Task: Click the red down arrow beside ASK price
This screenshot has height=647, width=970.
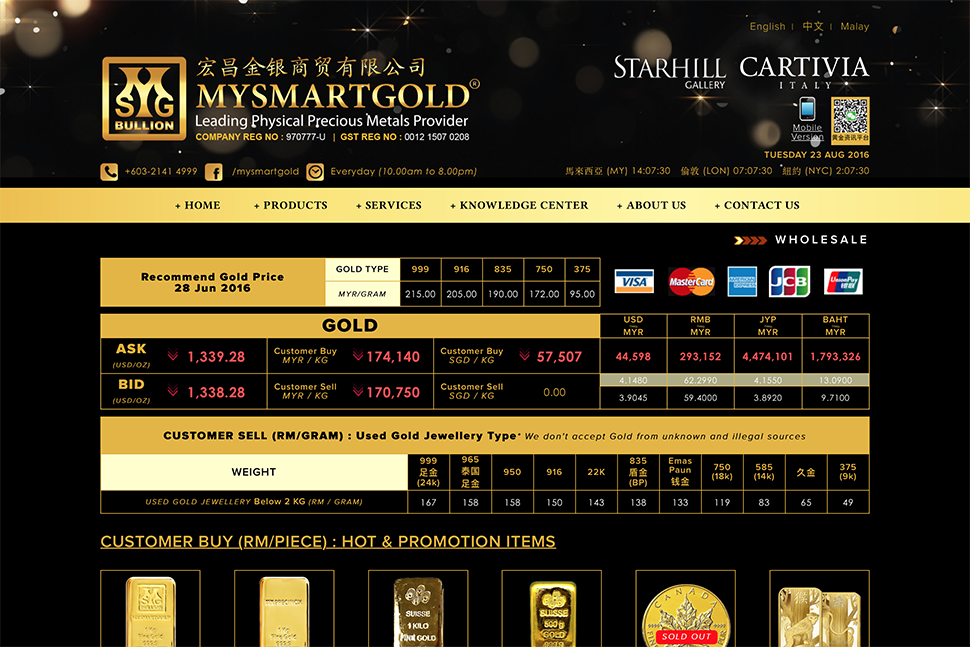Action: click(x=173, y=356)
